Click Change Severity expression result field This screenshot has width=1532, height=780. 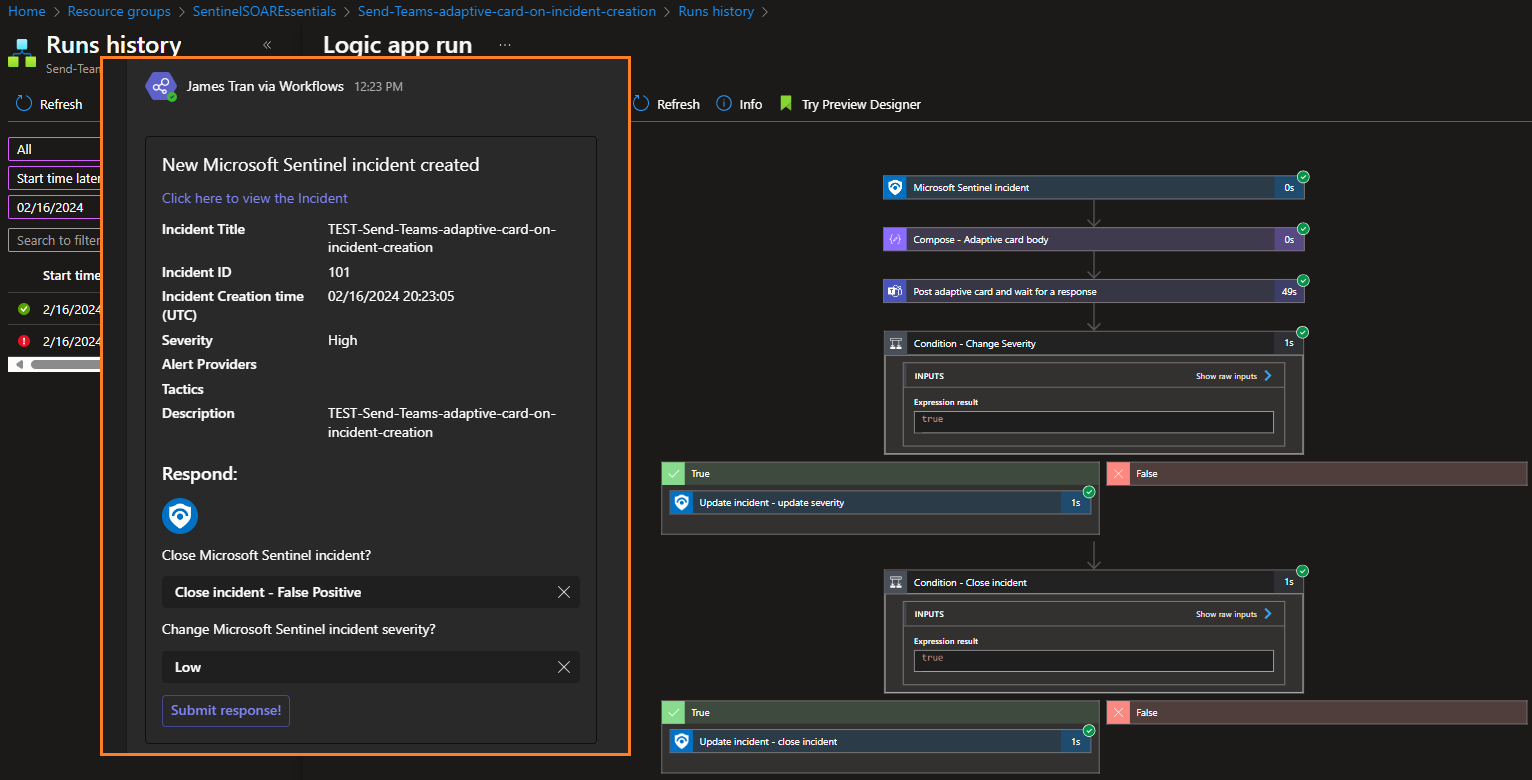click(x=1093, y=421)
